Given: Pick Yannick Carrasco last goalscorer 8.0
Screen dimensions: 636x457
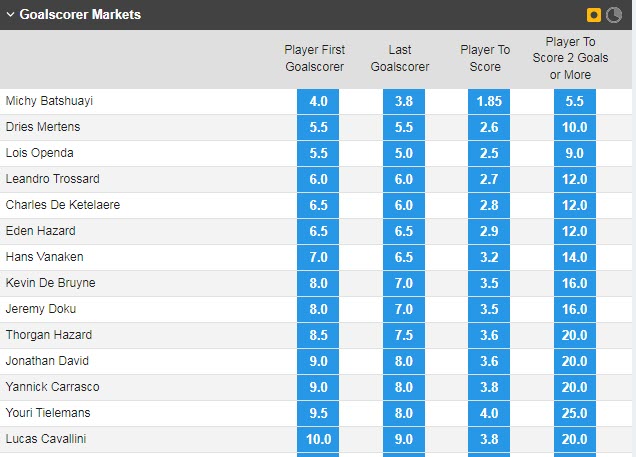Looking at the screenshot, I should coord(404,387).
